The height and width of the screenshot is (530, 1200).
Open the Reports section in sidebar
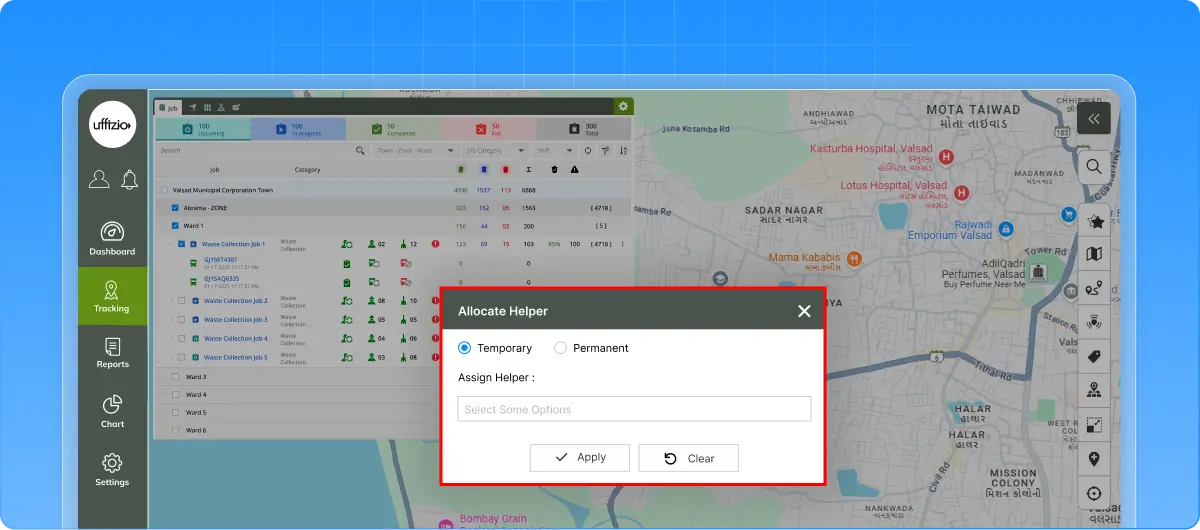click(x=112, y=353)
